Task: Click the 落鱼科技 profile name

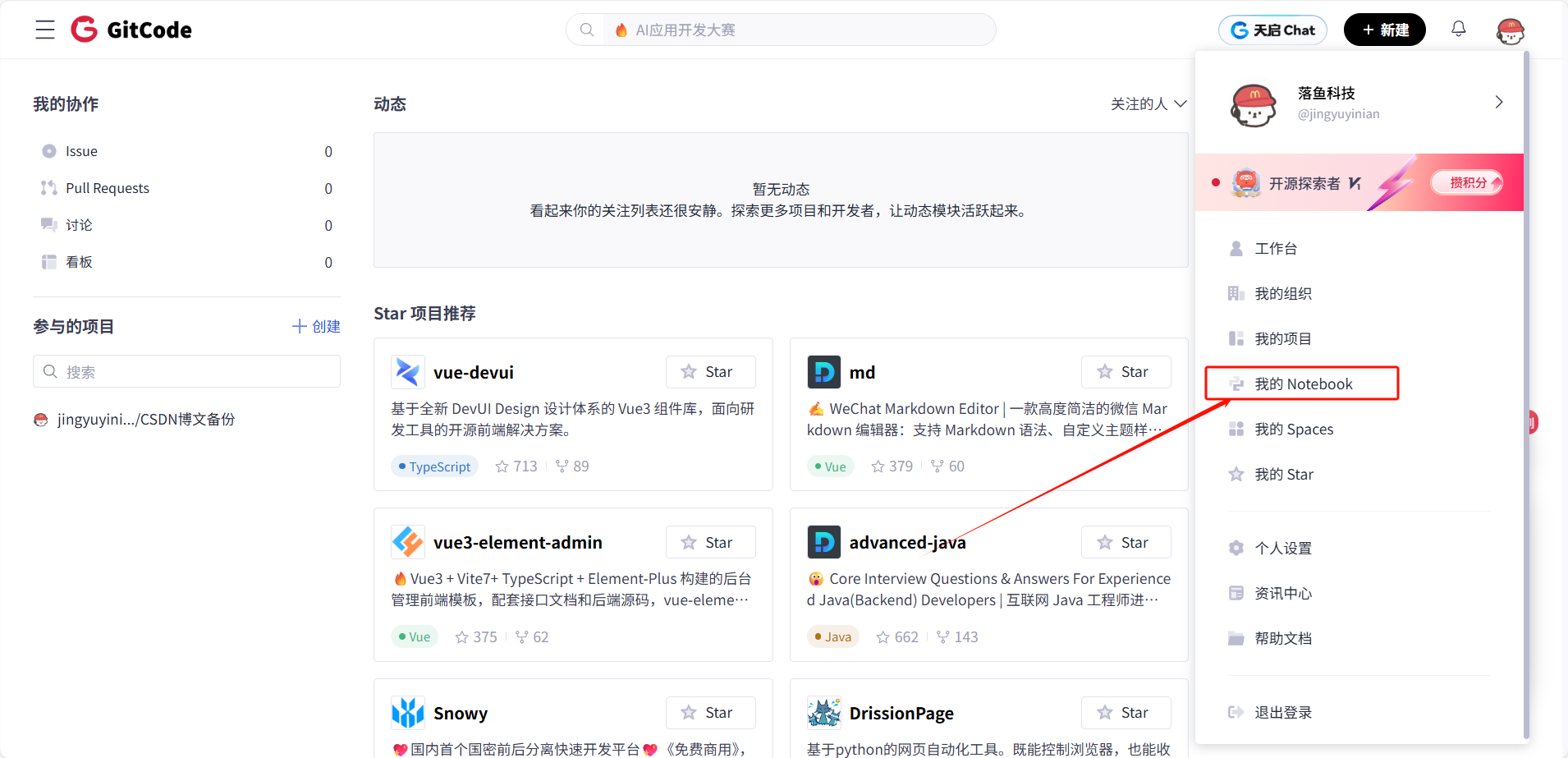Action: pyautogui.click(x=1327, y=93)
